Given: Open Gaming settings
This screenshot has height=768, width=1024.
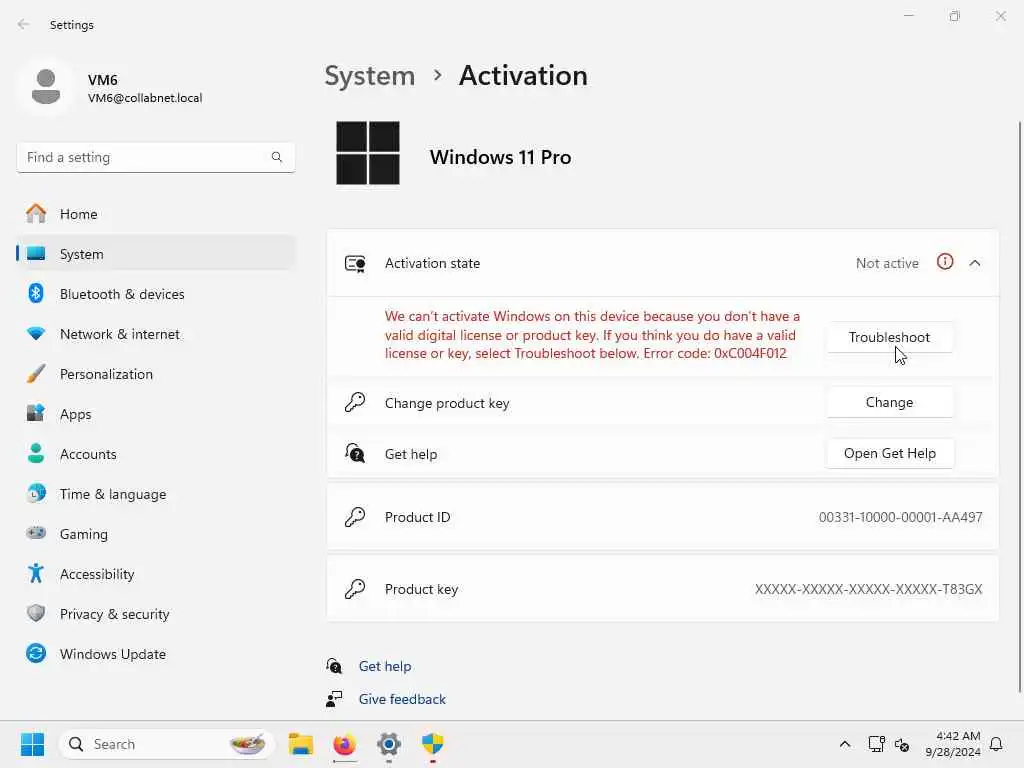Looking at the screenshot, I should 155,534.
